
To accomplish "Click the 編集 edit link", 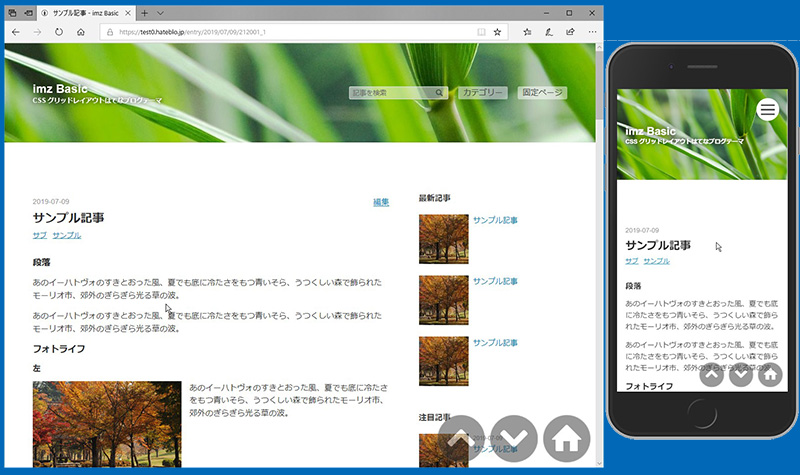I will click(x=381, y=202).
